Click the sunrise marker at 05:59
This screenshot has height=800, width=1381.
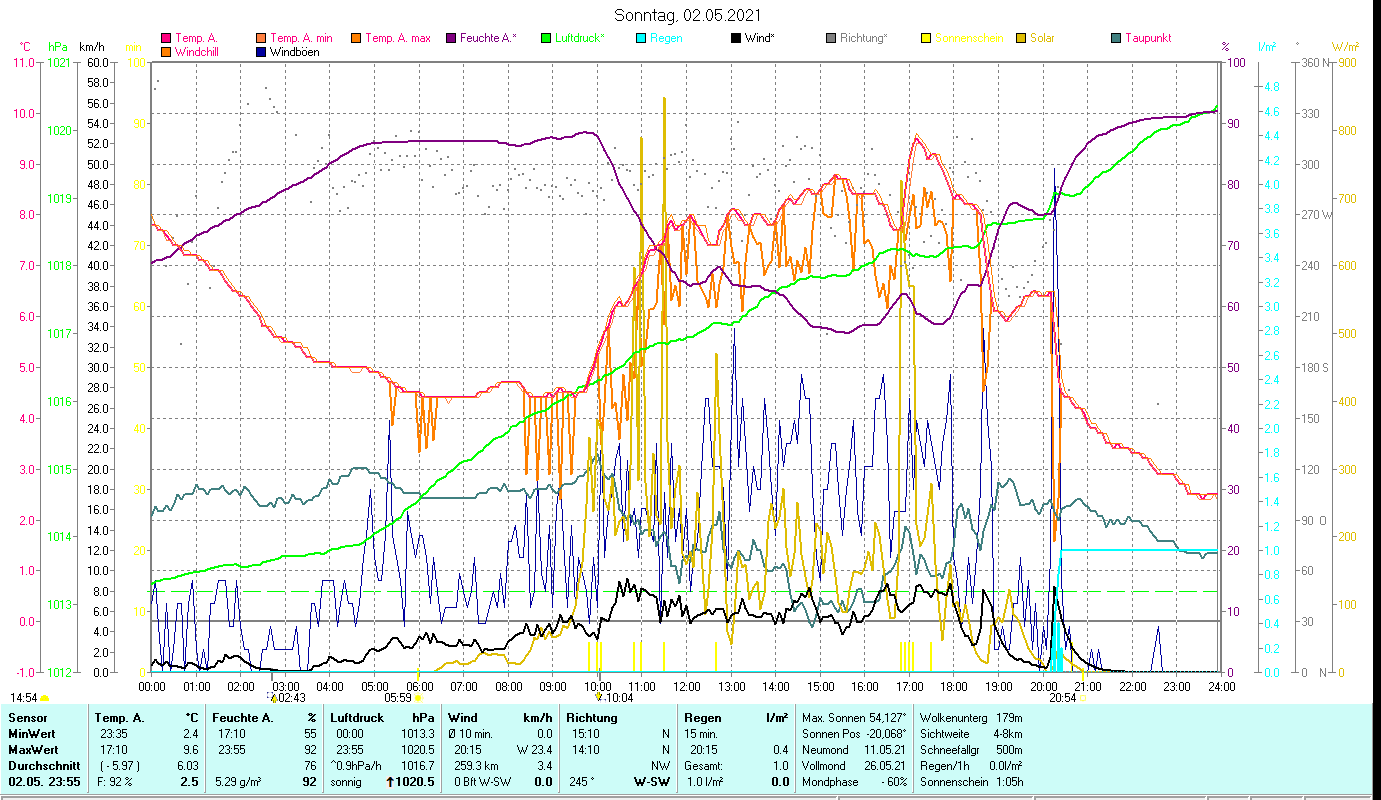point(418,698)
